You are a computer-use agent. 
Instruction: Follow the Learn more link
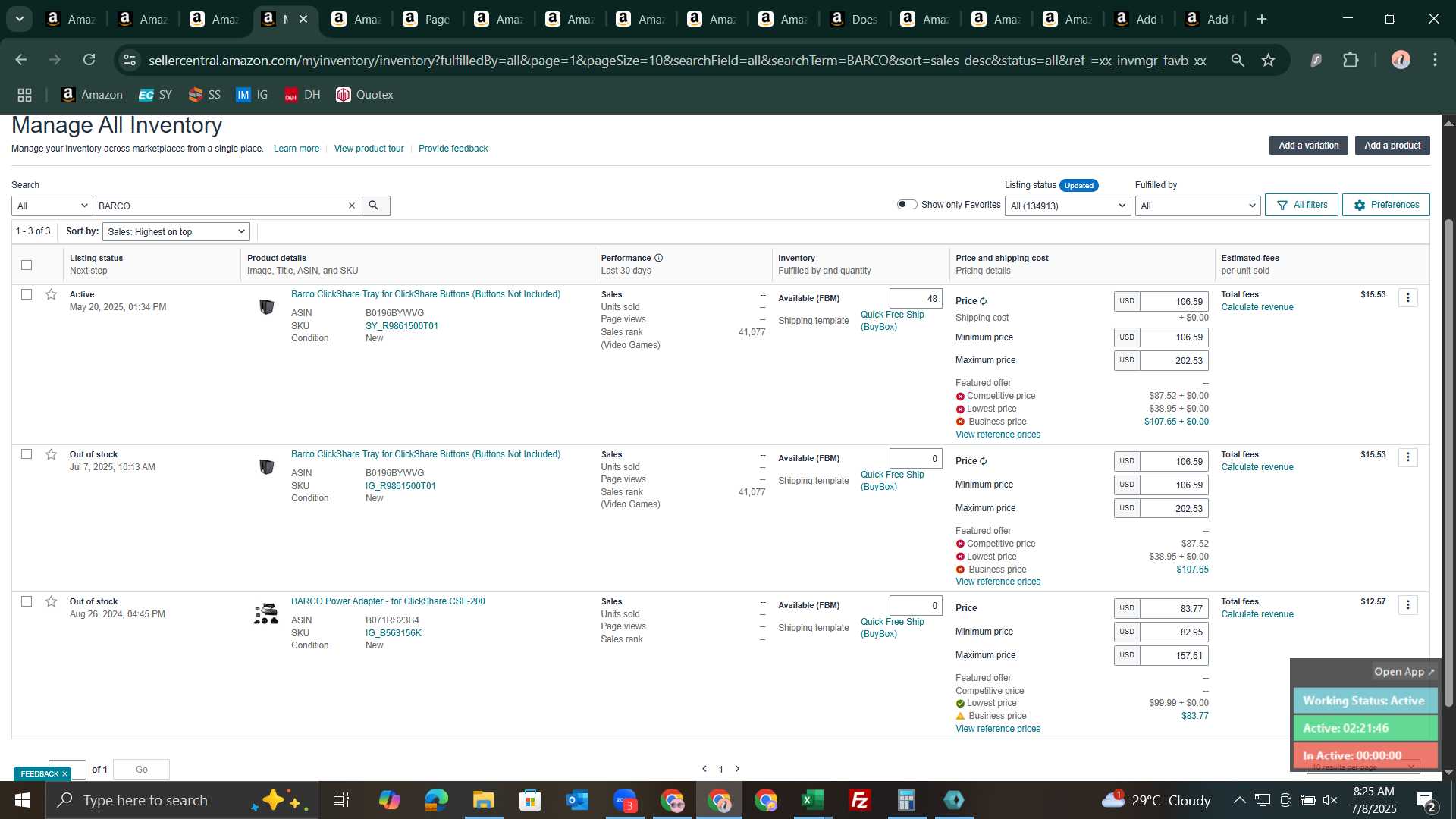pyautogui.click(x=297, y=149)
